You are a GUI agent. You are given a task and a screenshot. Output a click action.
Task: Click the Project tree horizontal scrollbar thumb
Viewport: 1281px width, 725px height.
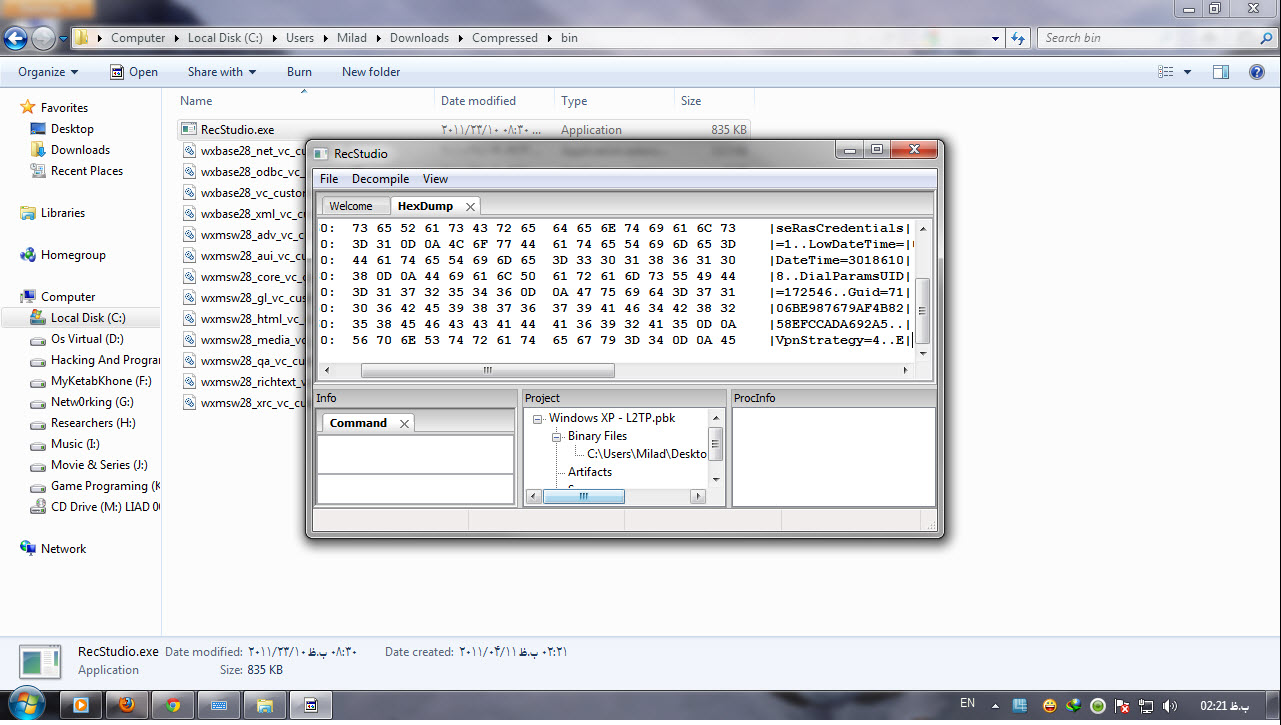click(584, 496)
